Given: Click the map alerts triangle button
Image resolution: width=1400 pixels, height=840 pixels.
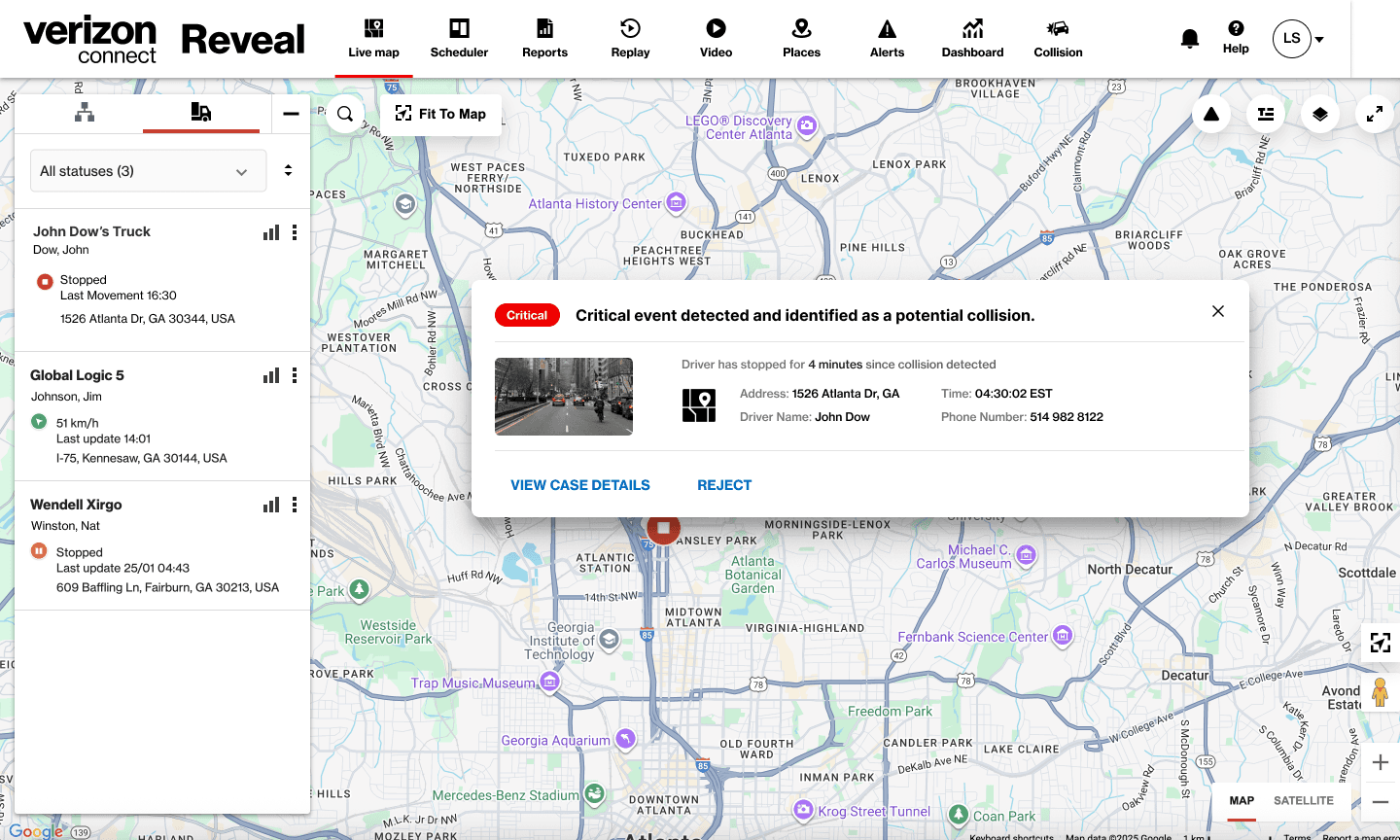Looking at the screenshot, I should pos(1211,114).
